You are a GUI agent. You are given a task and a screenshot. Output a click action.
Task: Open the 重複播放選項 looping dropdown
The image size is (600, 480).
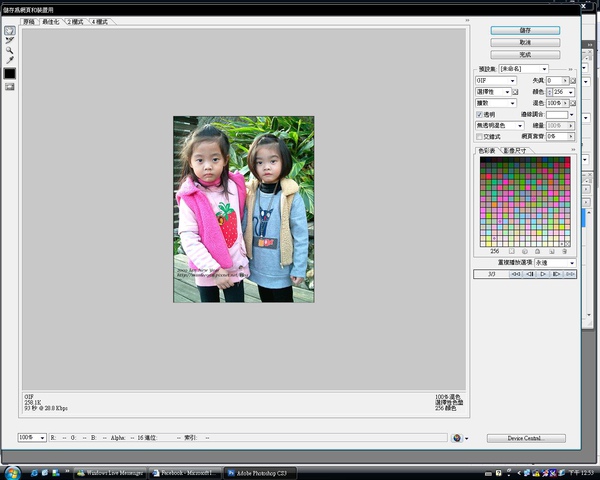point(555,263)
